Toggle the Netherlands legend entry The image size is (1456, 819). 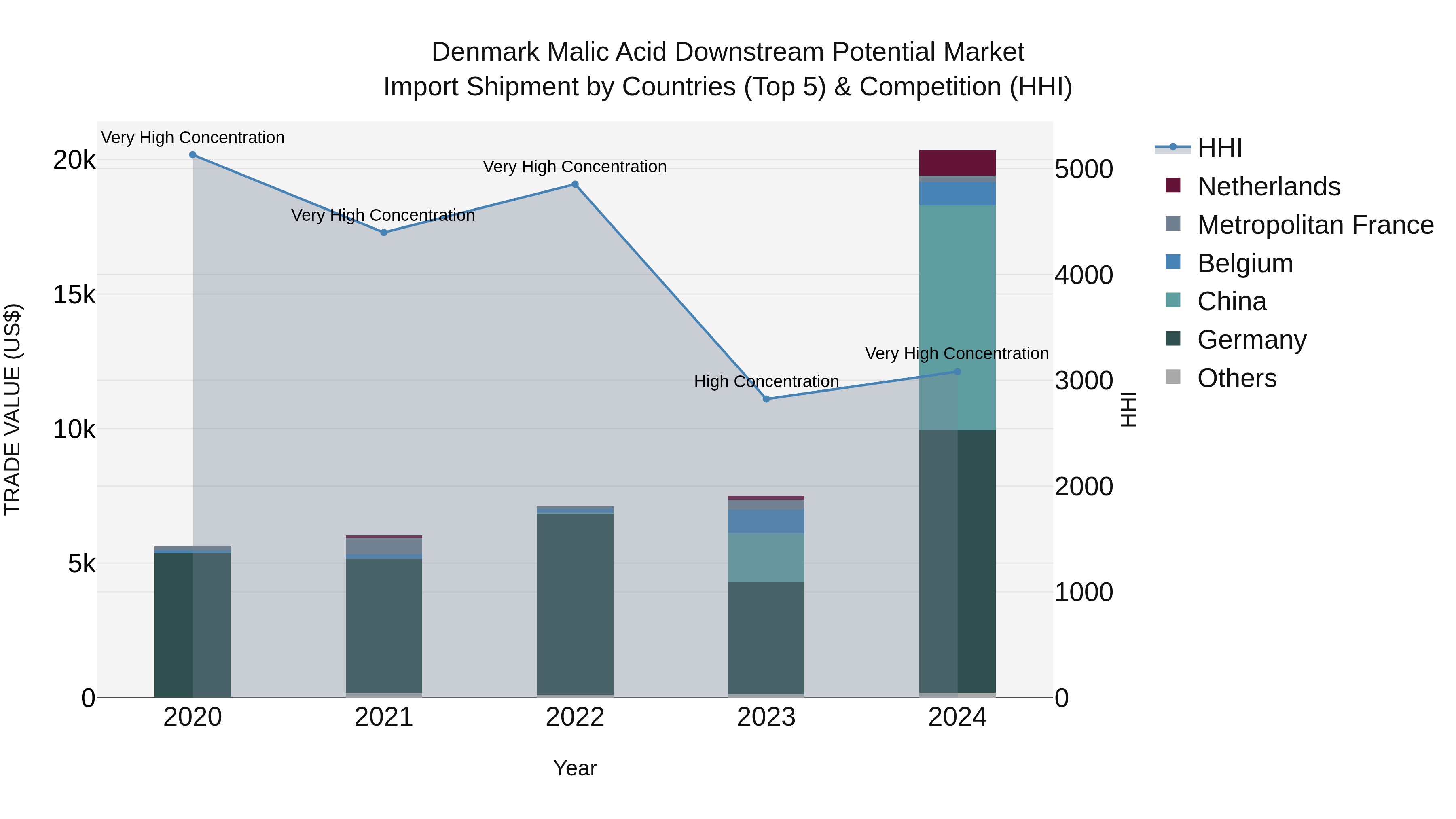tap(1253, 186)
